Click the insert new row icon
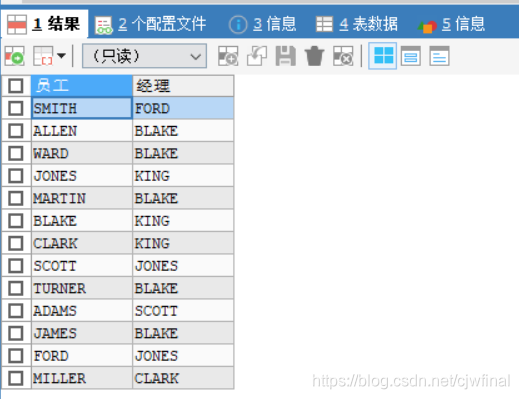The width and height of the screenshot is (519, 399). tap(228, 56)
